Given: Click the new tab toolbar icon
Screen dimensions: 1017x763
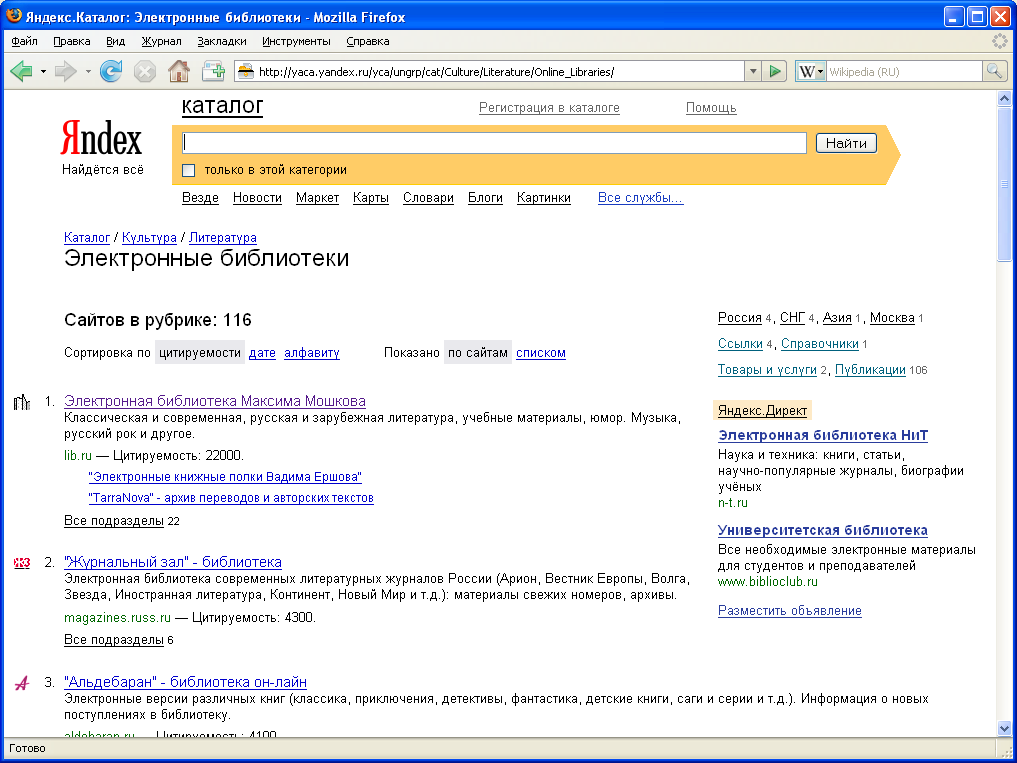Looking at the screenshot, I should click(213, 71).
